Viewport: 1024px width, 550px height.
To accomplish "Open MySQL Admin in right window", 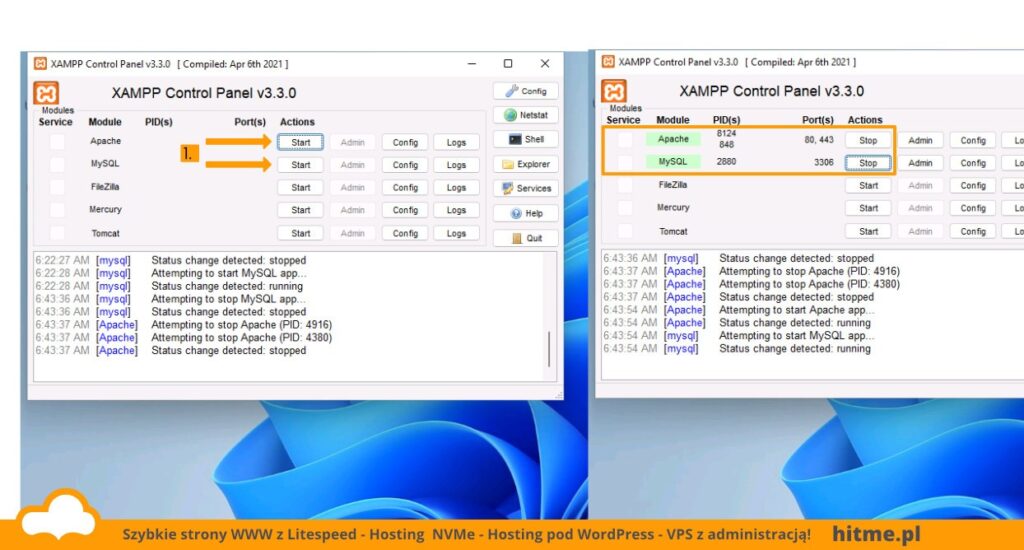I will (x=920, y=163).
